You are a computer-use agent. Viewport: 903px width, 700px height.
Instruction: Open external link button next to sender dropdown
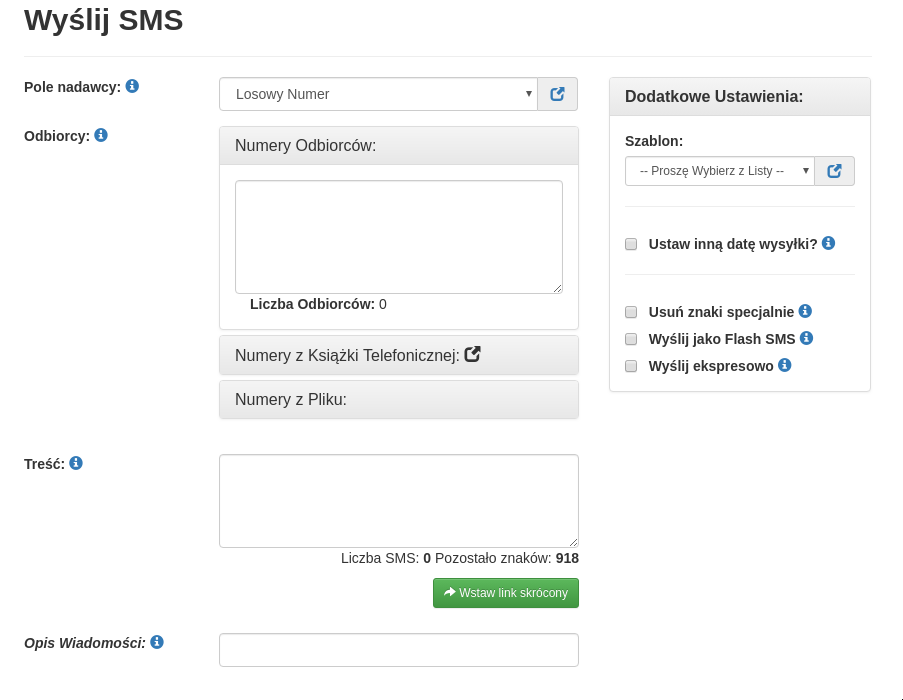[557, 94]
